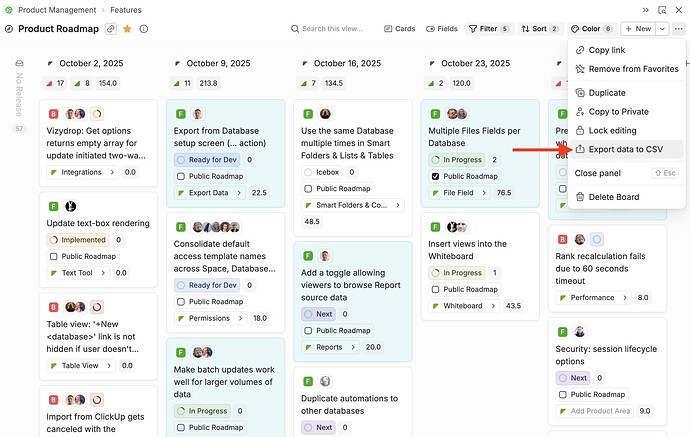Select Delete Board from the menu
The image size is (690, 437).
pos(626,197)
